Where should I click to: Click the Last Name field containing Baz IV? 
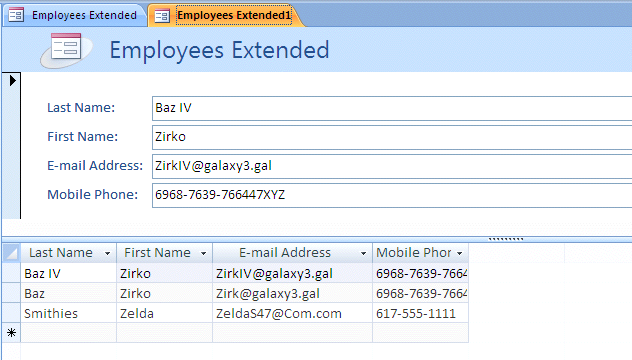392,108
